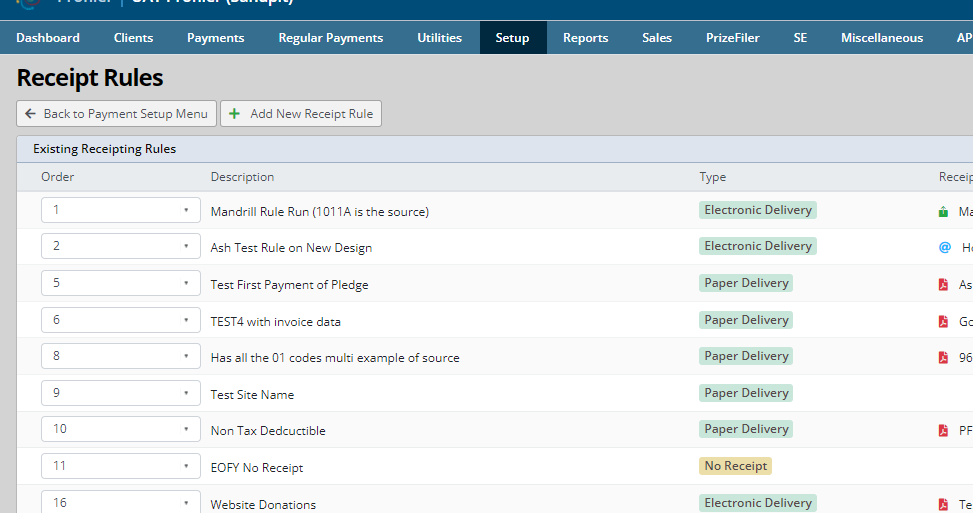Click Paper Delivery badge for Test First Payment

(746, 283)
